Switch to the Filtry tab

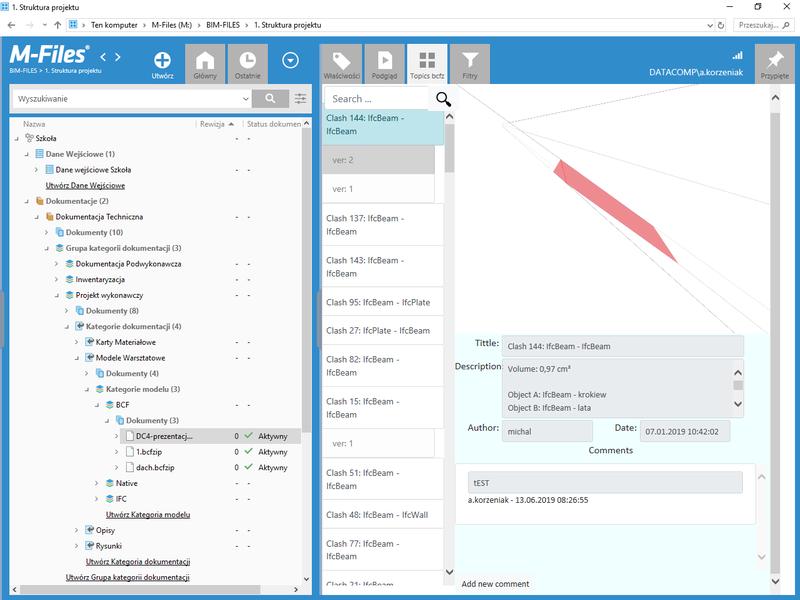tap(469, 62)
